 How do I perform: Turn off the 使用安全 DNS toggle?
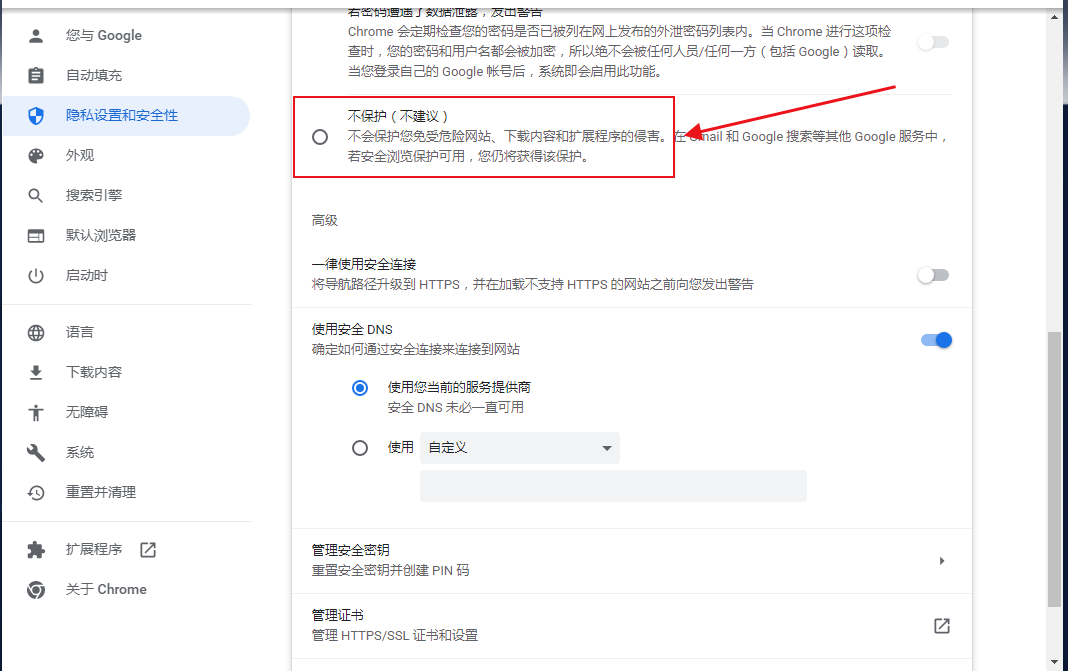pos(937,340)
